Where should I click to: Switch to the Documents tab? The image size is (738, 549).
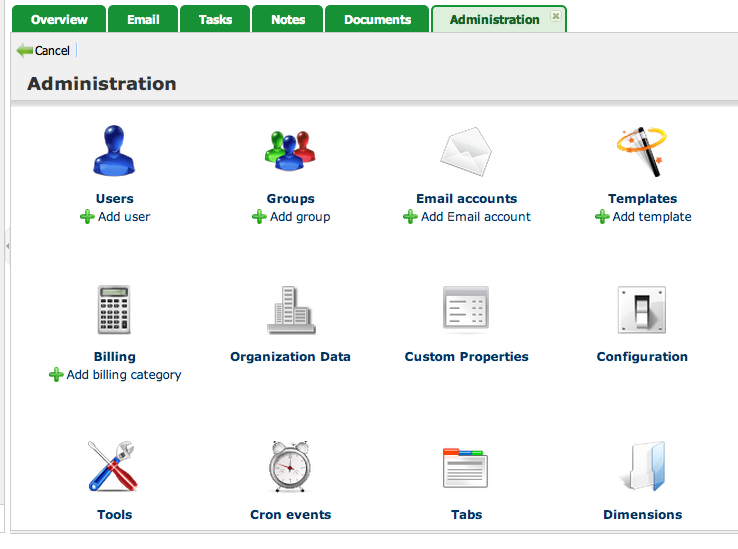pos(377,19)
